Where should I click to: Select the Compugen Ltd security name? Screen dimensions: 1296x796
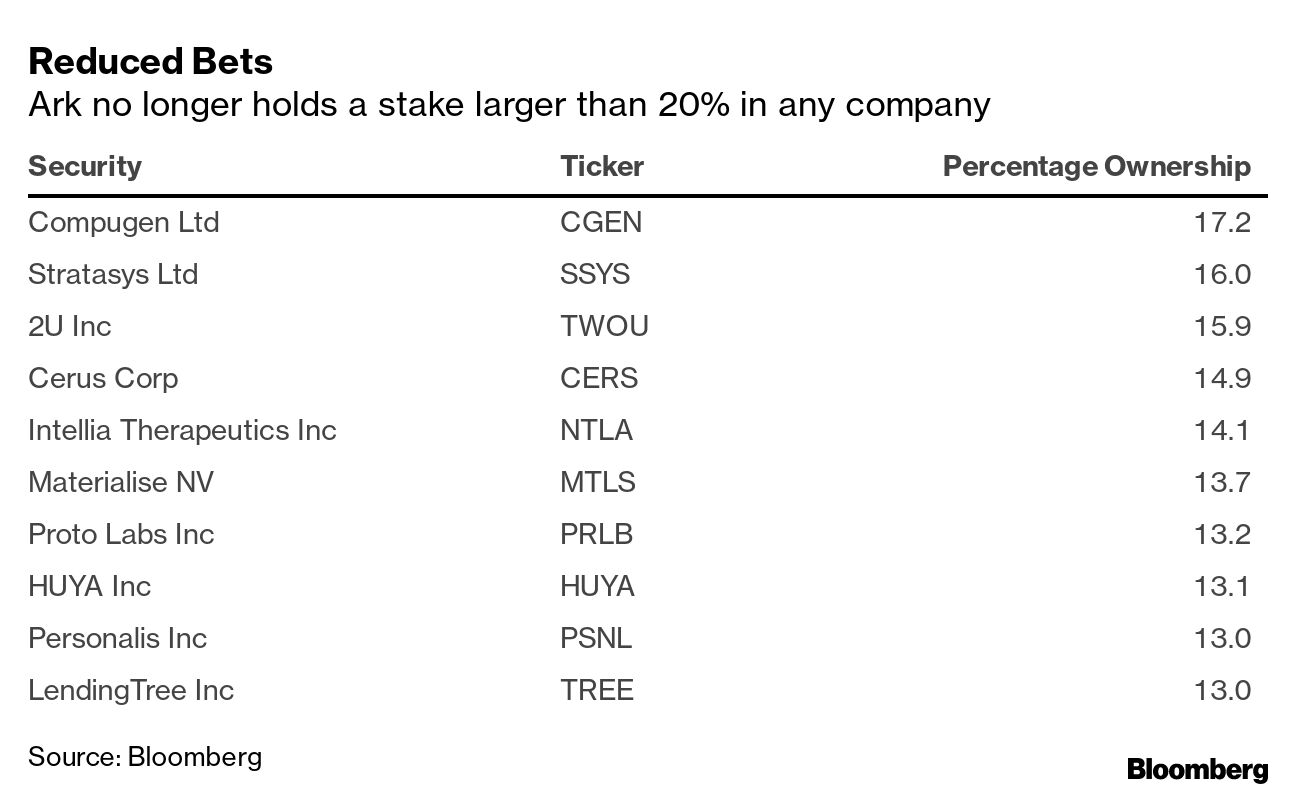pos(123,222)
